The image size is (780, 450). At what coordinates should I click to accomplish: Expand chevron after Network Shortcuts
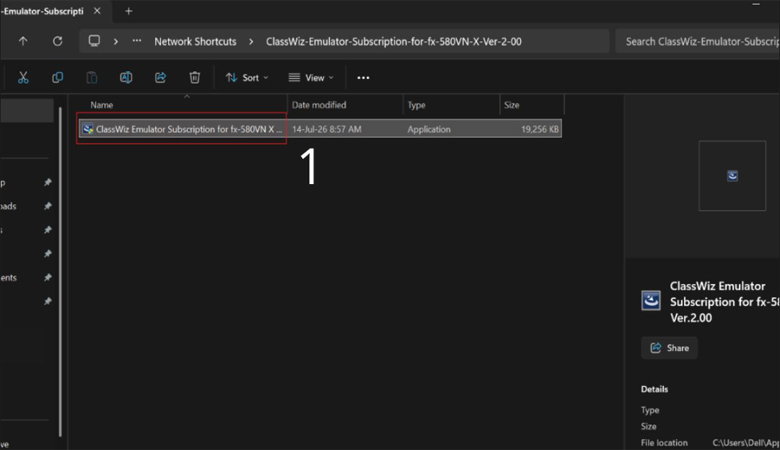[251, 41]
